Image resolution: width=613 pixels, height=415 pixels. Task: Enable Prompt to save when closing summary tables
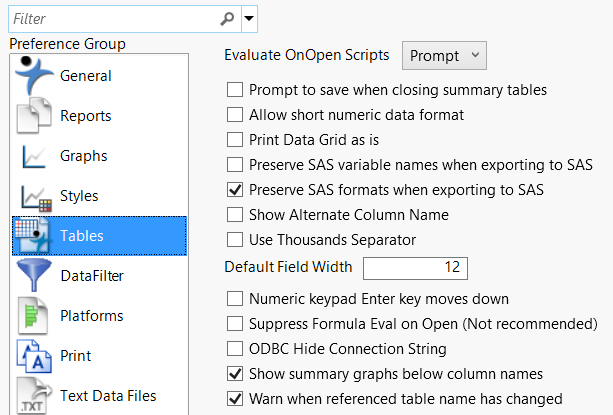[235, 90]
